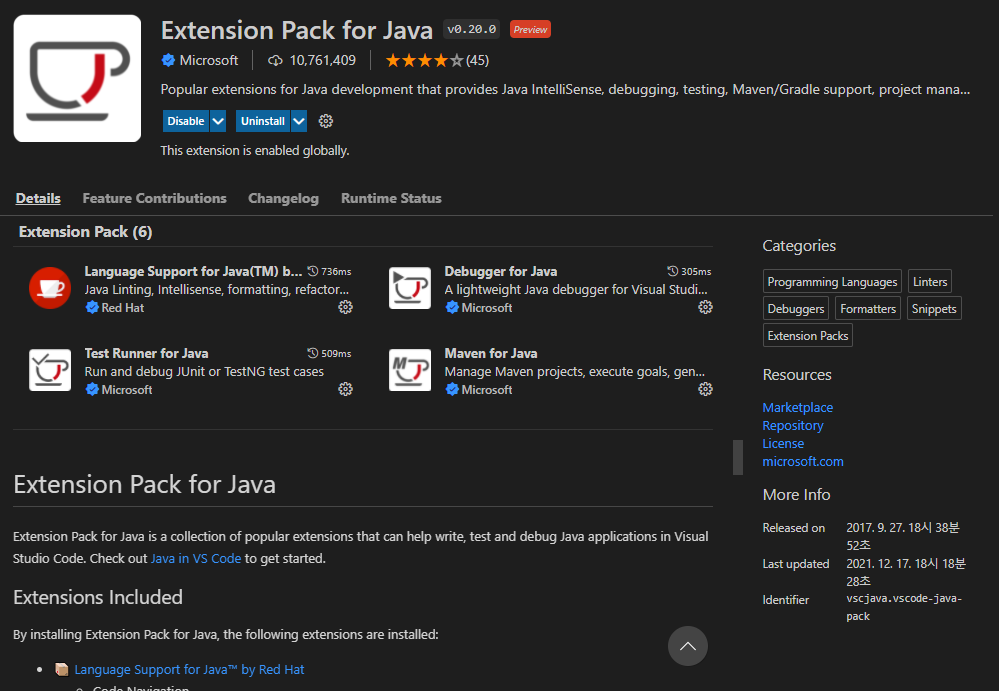Switch to the Details tab
The height and width of the screenshot is (691, 999).
tap(38, 199)
